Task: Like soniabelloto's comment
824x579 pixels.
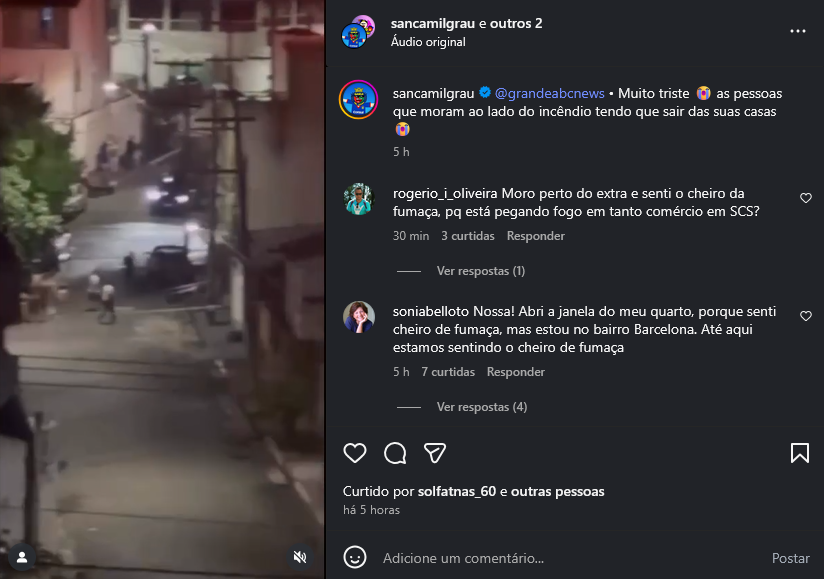Action: tap(806, 316)
